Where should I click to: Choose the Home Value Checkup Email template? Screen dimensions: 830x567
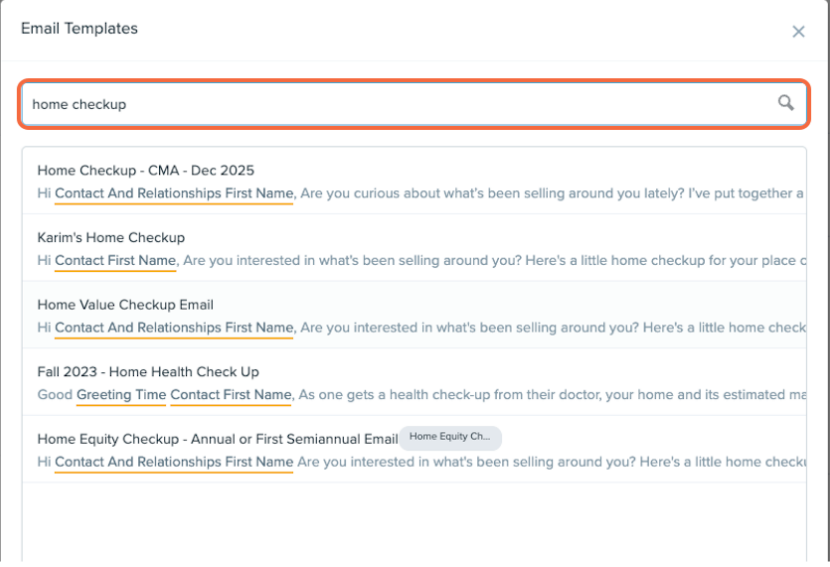(125, 304)
